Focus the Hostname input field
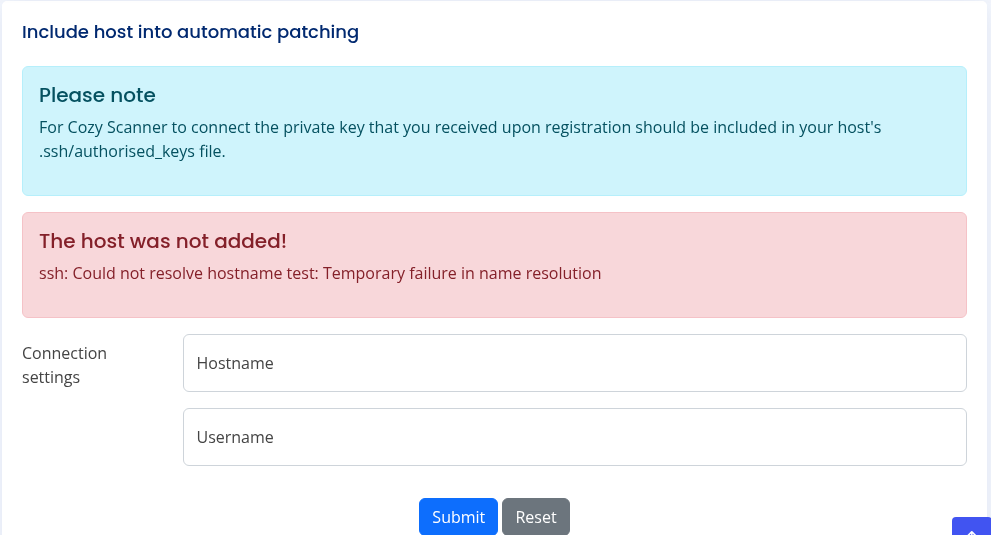 (x=574, y=363)
